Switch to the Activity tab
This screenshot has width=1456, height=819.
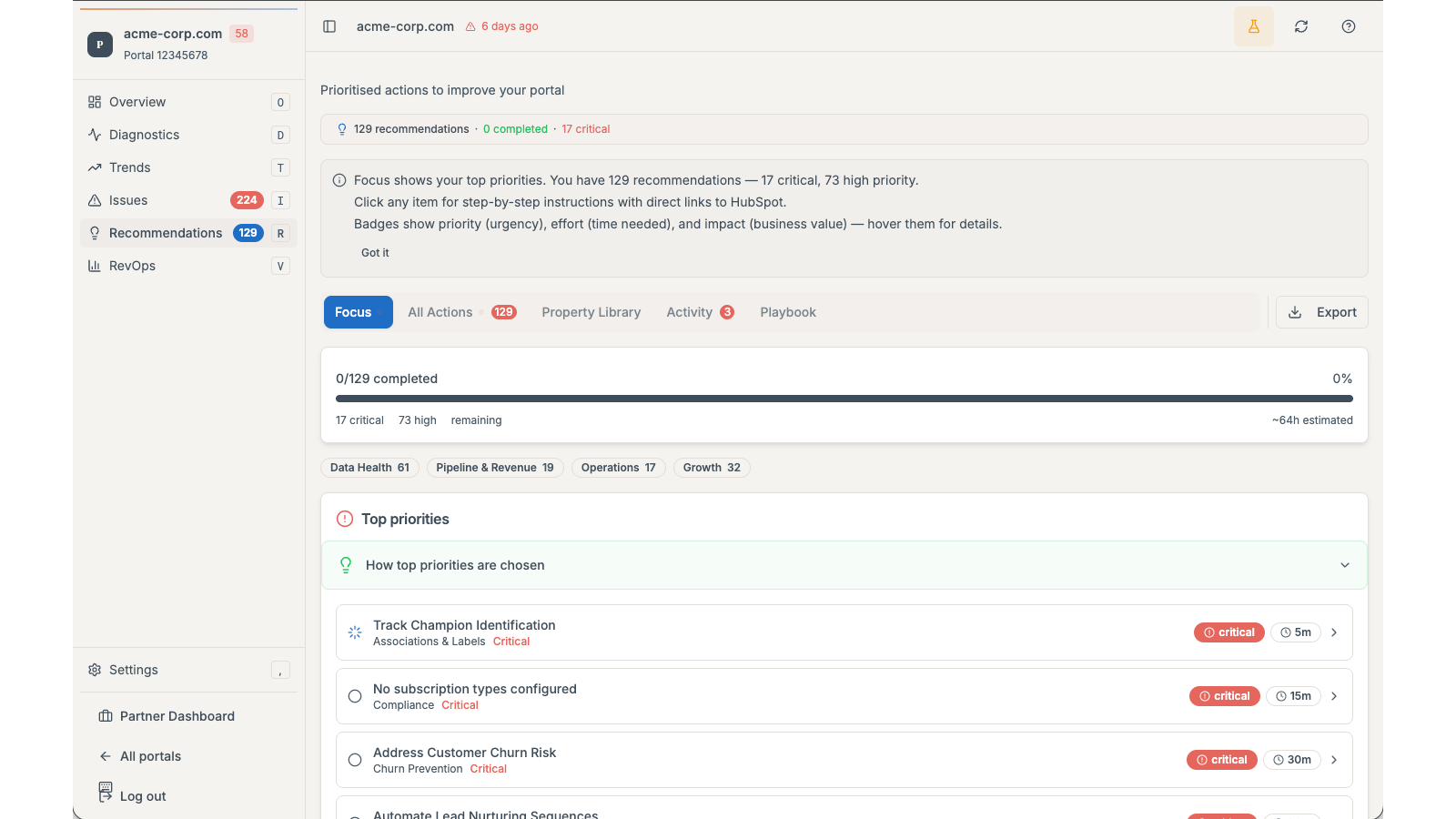pyautogui.click(x=701, y=312)
